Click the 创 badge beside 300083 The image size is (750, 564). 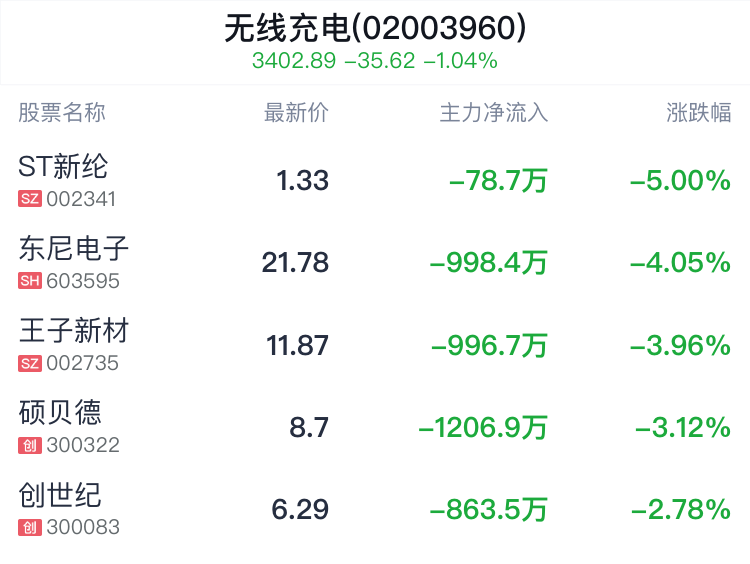pos(30,528)
